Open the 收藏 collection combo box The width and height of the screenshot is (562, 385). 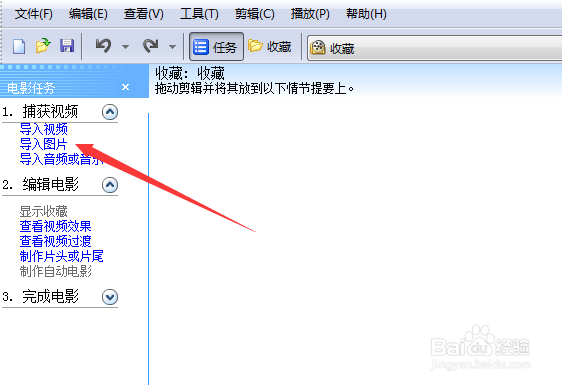point(434,48)
